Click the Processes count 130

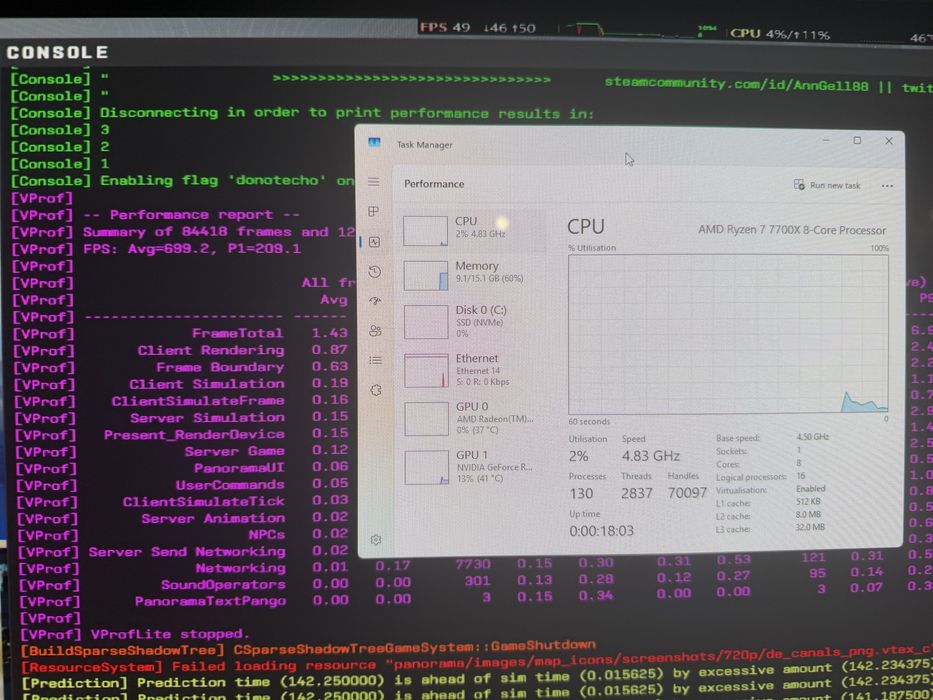click(581, 493)
